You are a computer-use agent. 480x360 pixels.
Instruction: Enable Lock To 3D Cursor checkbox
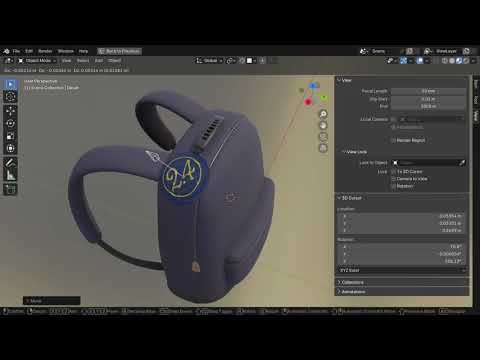click(x=393, y=171)
